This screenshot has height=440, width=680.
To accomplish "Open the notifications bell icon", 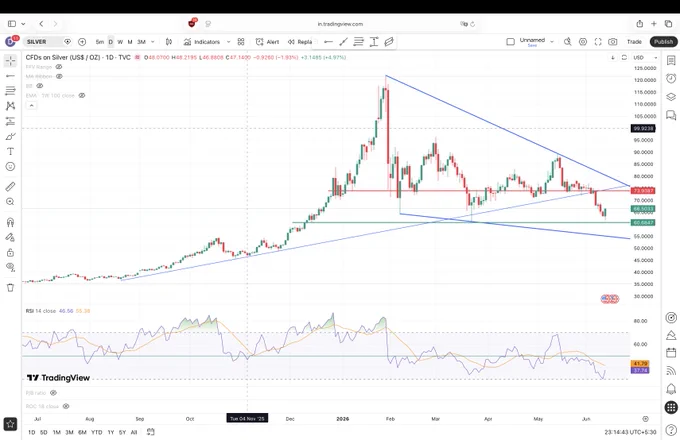I will [x=671, y=388].
